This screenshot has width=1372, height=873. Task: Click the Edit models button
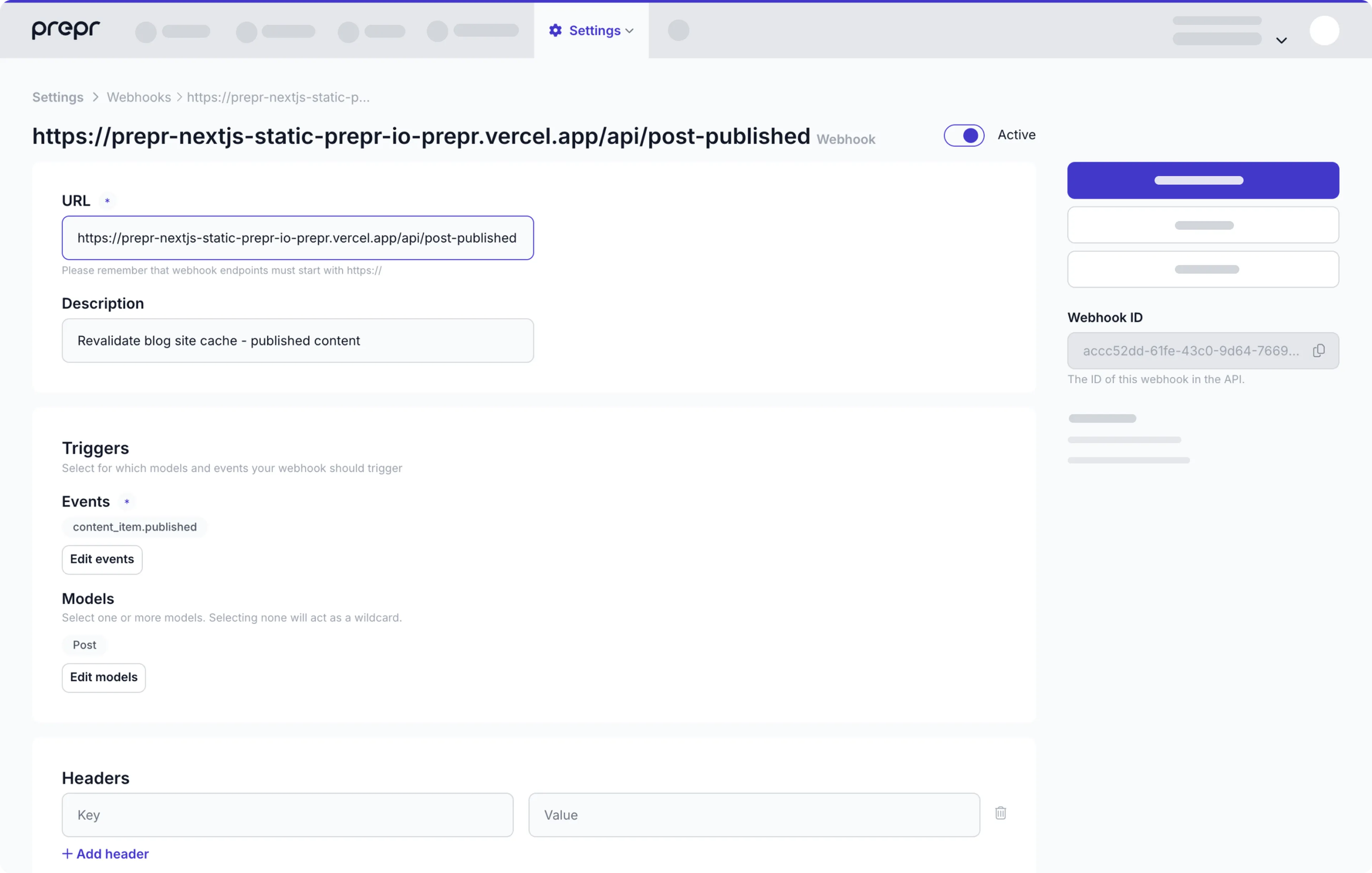click(104, 677)
